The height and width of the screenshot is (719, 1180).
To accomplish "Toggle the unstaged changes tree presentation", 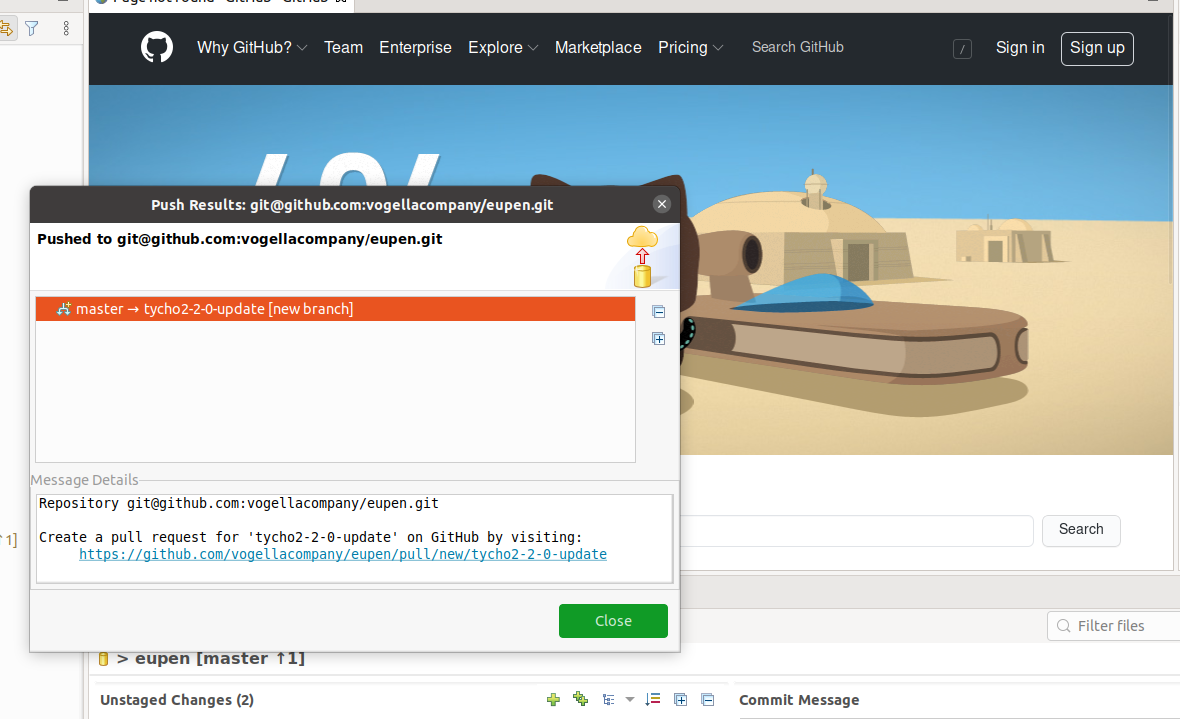I will (608, 699).
